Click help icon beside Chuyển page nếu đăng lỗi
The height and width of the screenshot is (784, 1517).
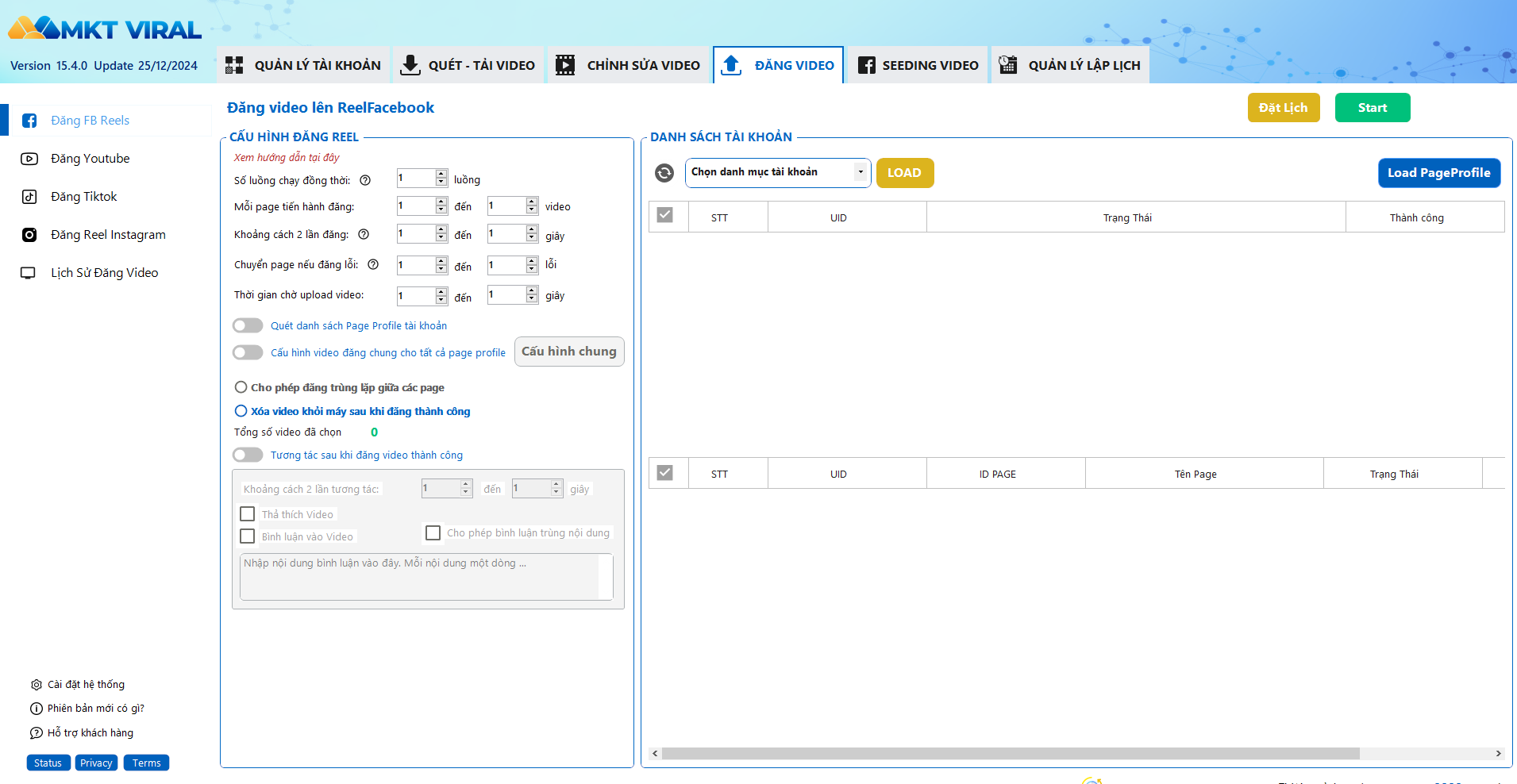[x=373, y=264]
